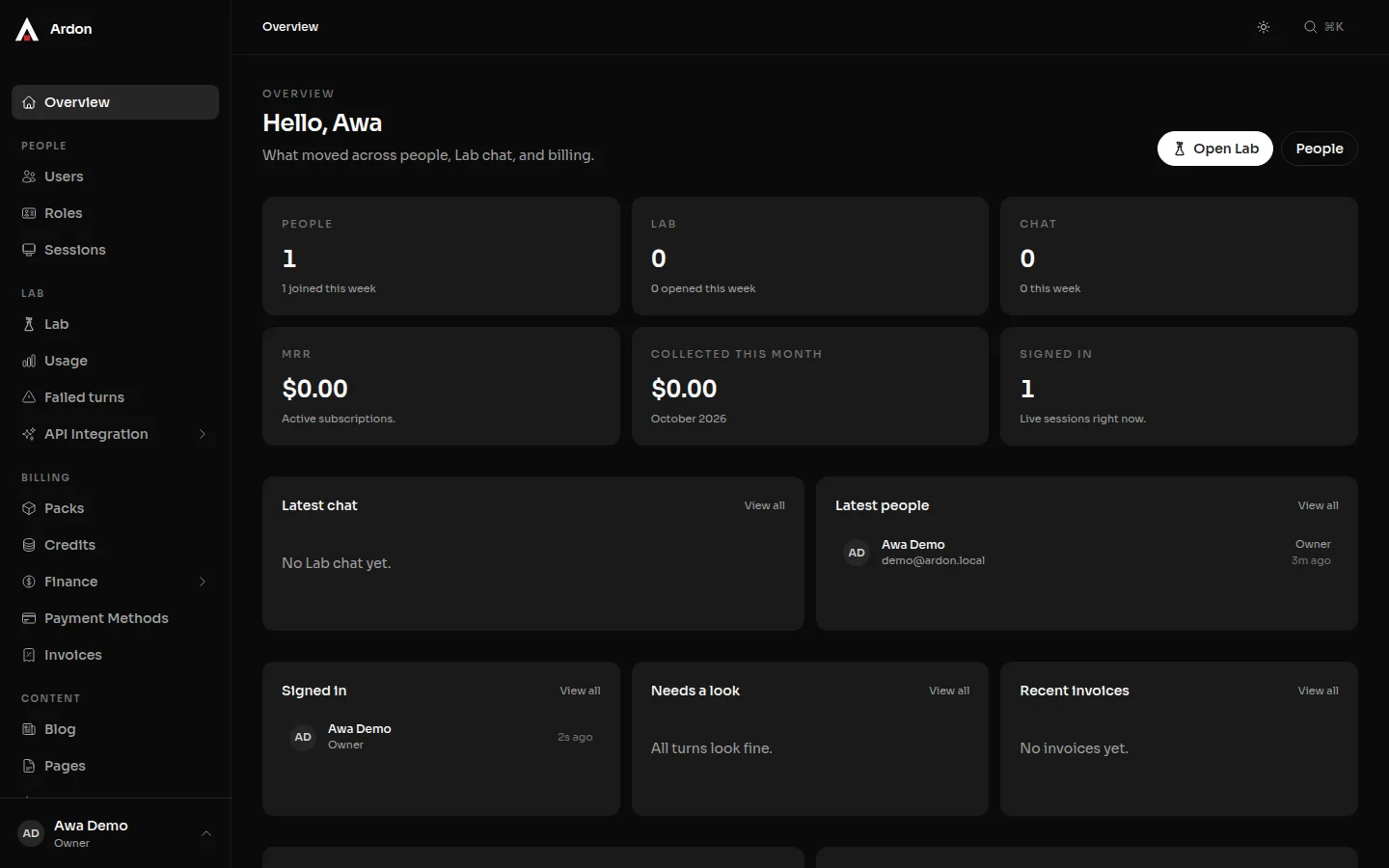Click the Signed in live sessions card

coord(1179,386)
